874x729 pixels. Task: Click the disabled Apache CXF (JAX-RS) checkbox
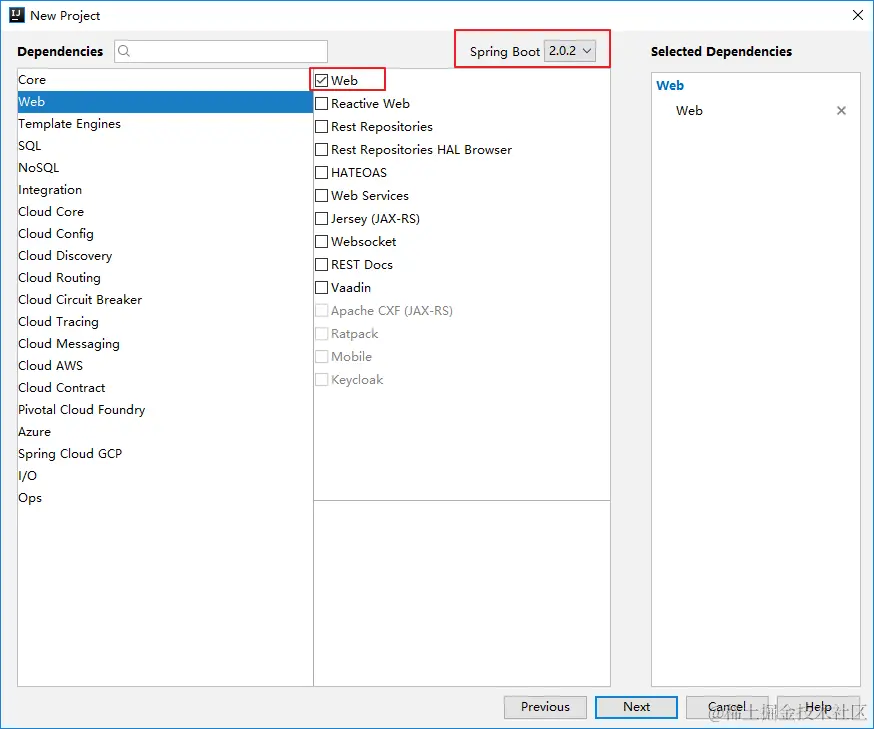click(322, 310)
